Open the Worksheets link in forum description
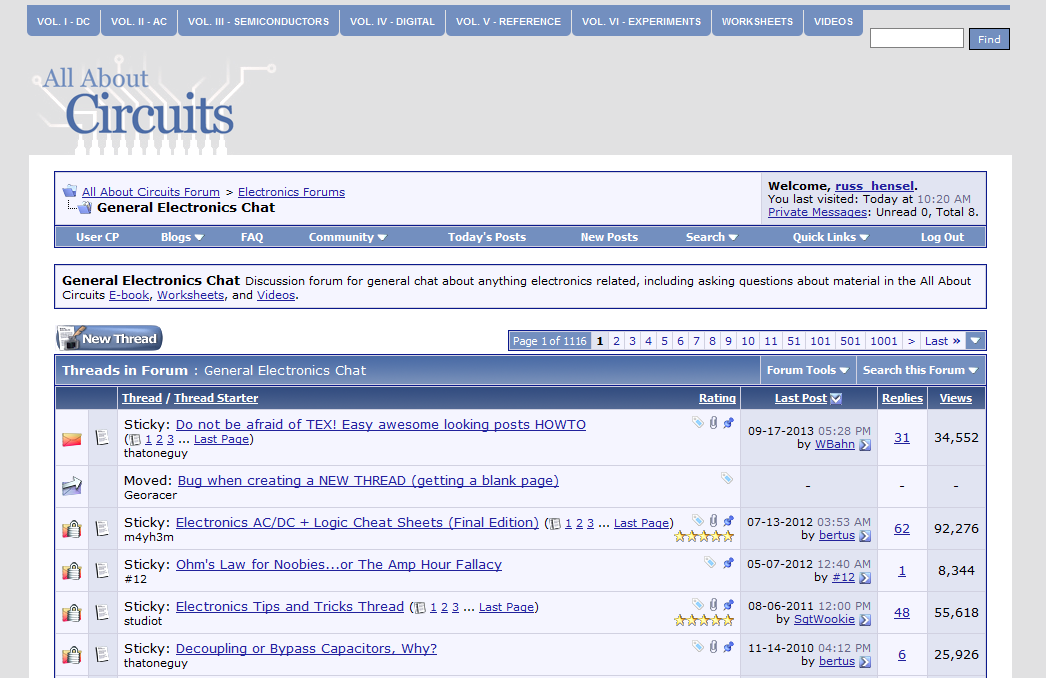Screen dimensions: 1046x678 pos(190,295)
